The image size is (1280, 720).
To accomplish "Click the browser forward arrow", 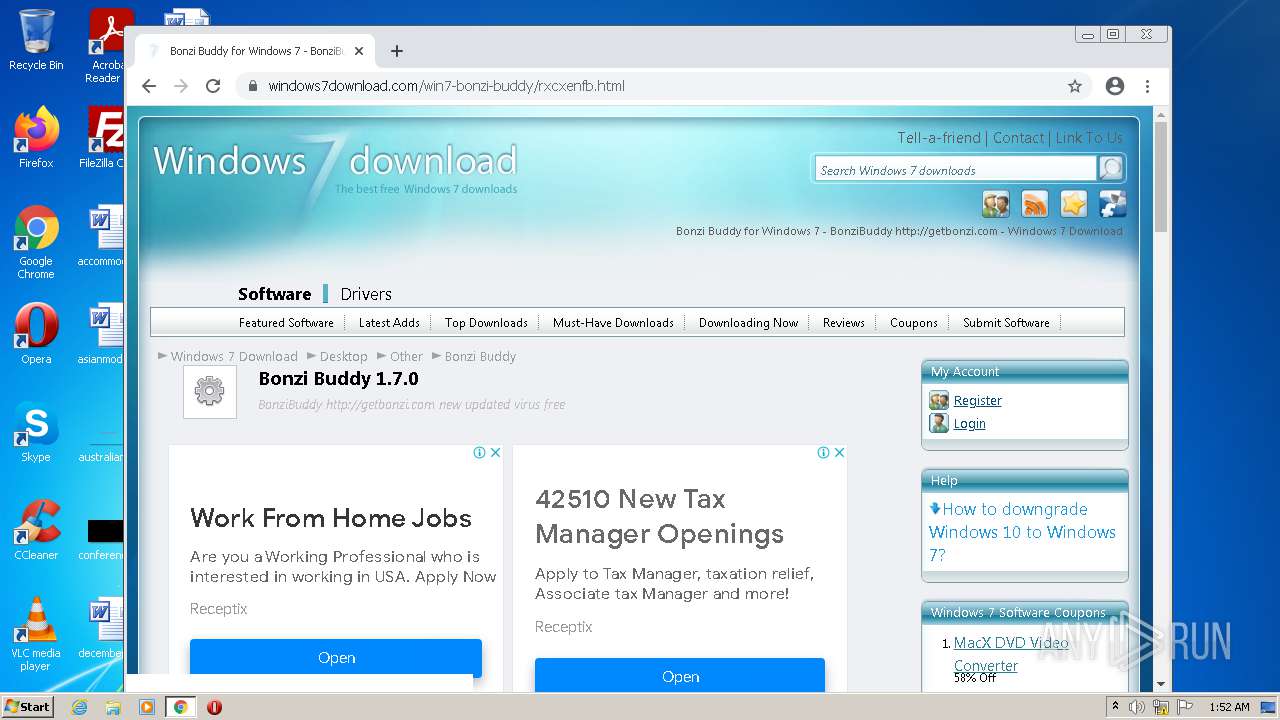I will (181, 86).
